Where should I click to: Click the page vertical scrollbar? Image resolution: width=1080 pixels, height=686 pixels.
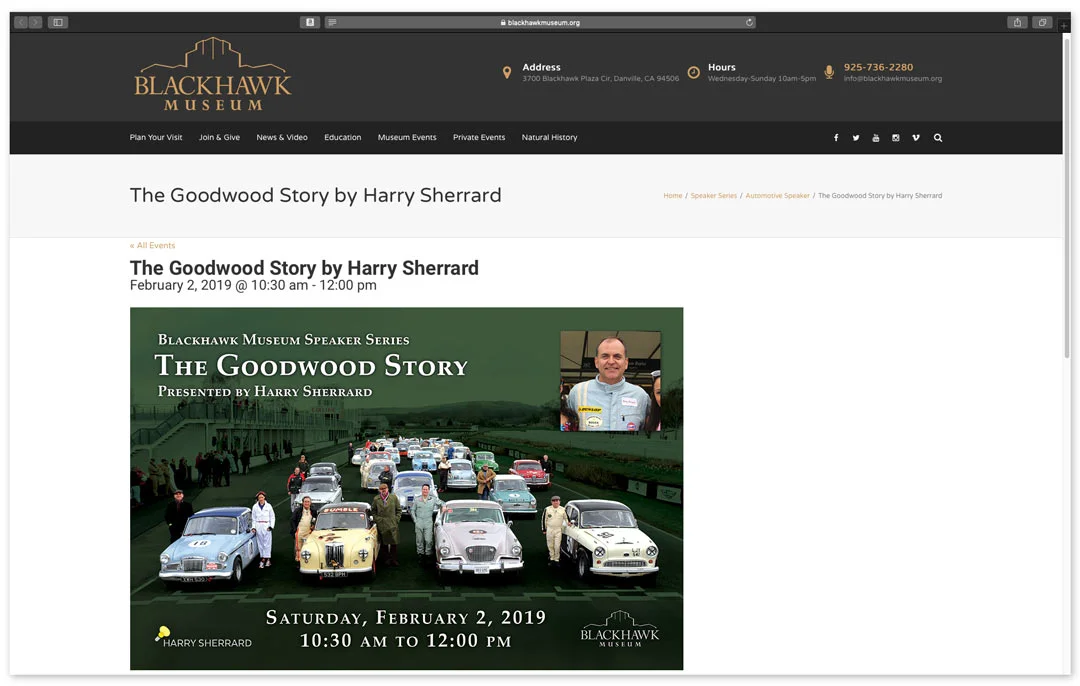coord(1067,200)
